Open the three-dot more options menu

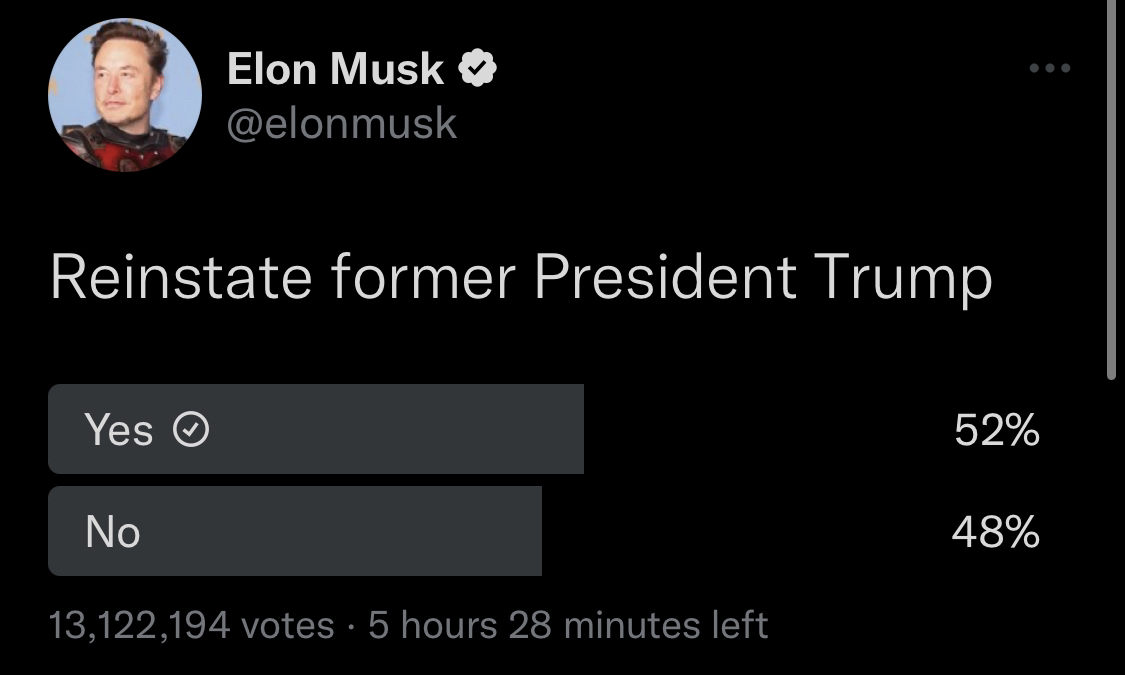point(1050,68)
